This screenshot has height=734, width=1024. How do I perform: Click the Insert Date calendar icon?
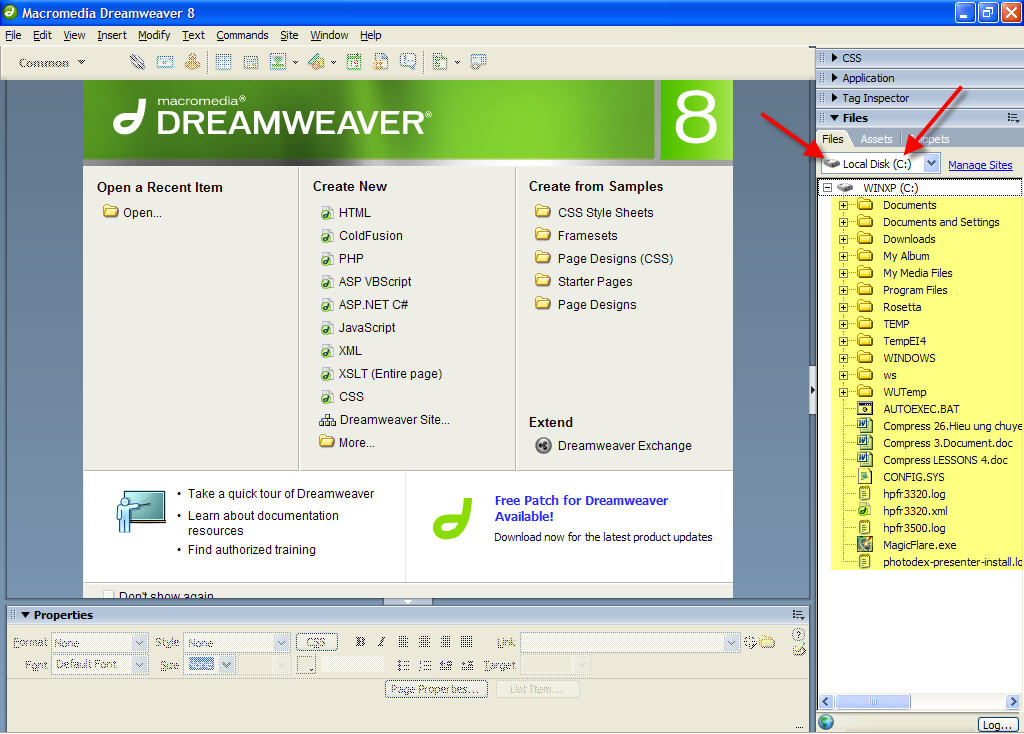(354, 62)
